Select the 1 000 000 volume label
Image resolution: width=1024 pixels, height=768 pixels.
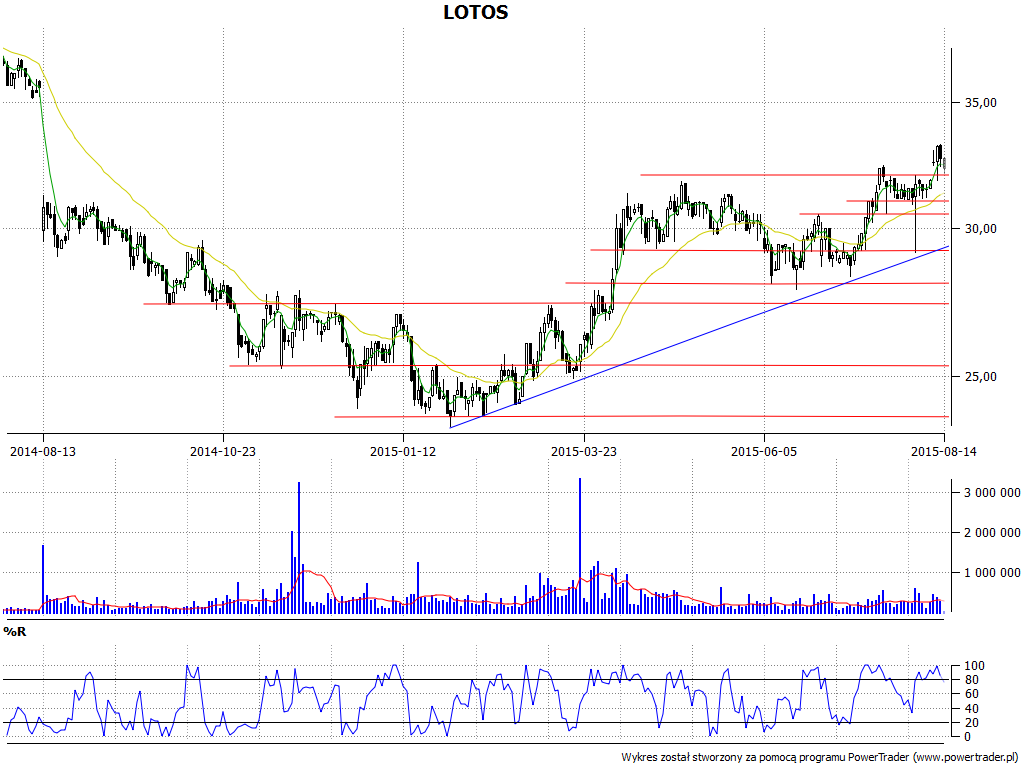(x=992, y=573)
